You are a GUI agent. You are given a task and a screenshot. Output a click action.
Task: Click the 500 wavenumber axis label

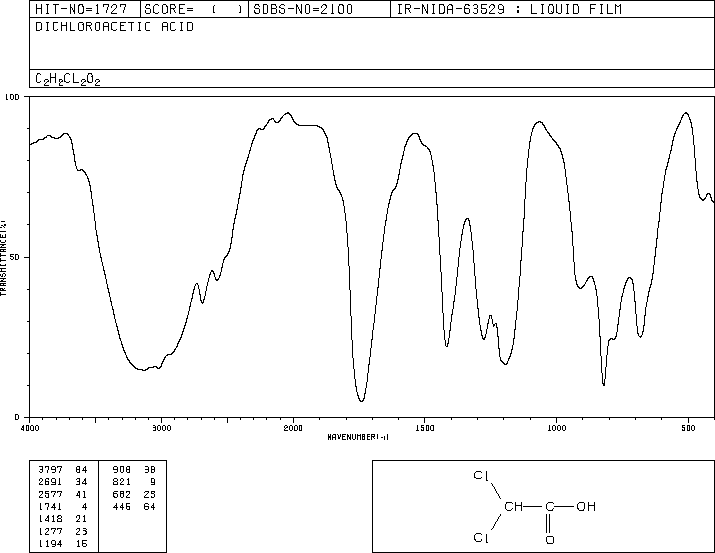point(688,428)
